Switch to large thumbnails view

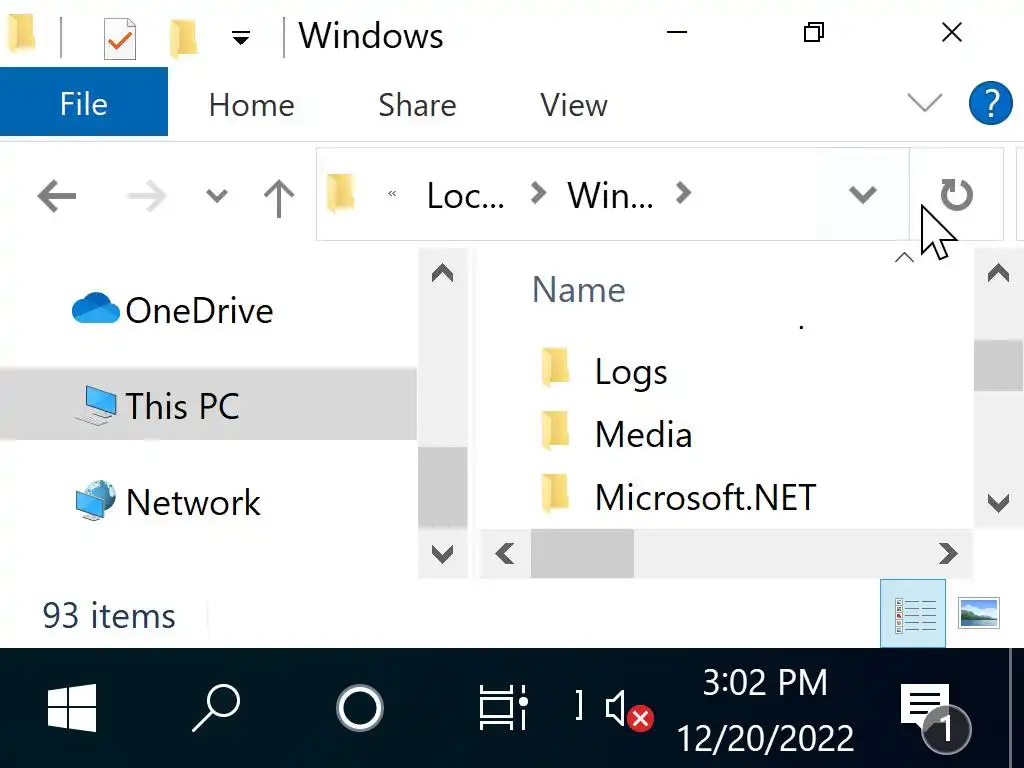pos(979,614)
